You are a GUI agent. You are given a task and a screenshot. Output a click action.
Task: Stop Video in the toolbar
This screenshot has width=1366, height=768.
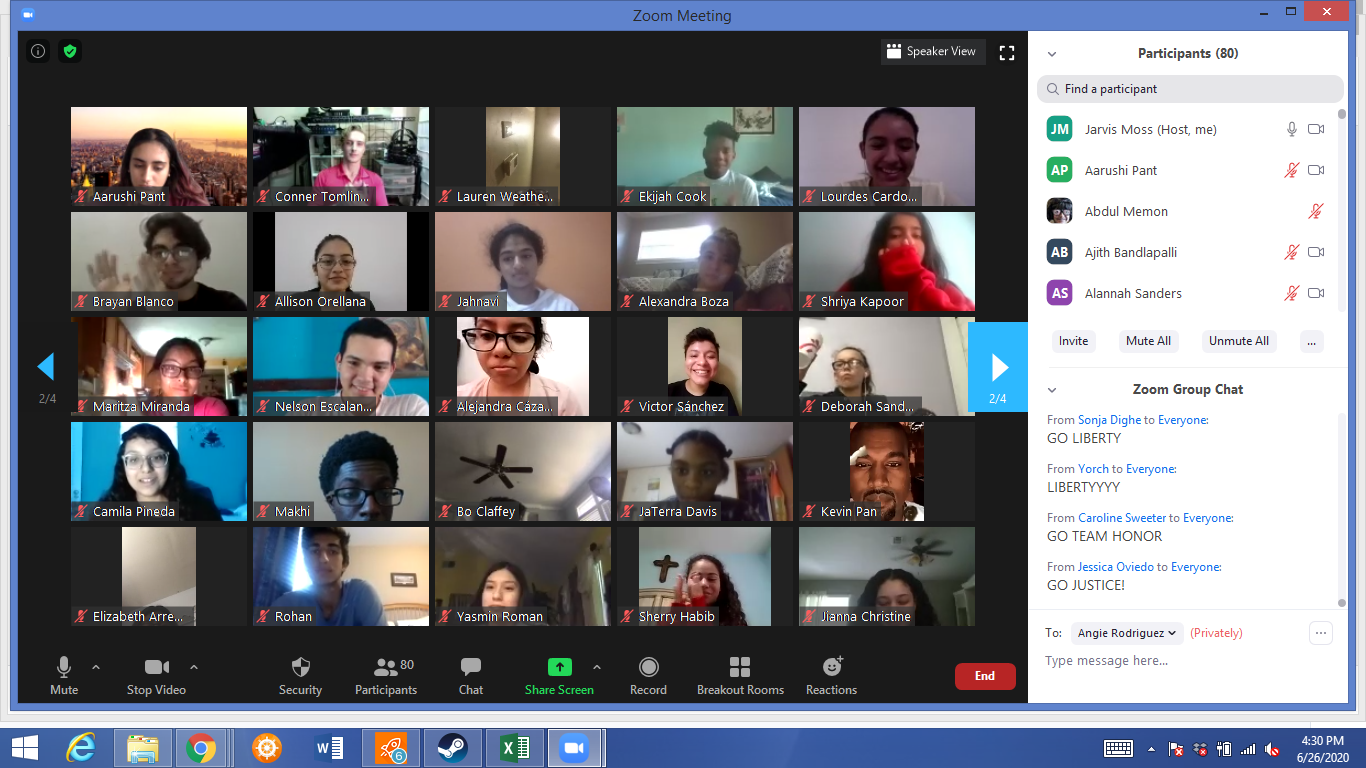pyautogui.click(x=156, y=676)
